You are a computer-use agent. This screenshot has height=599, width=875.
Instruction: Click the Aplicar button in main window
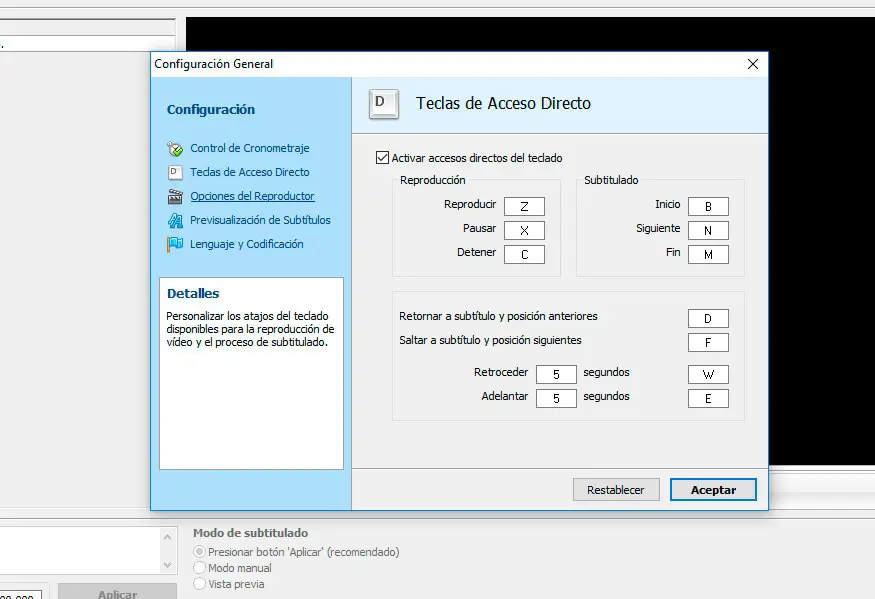pyautogui.click(x=117, y=593)
